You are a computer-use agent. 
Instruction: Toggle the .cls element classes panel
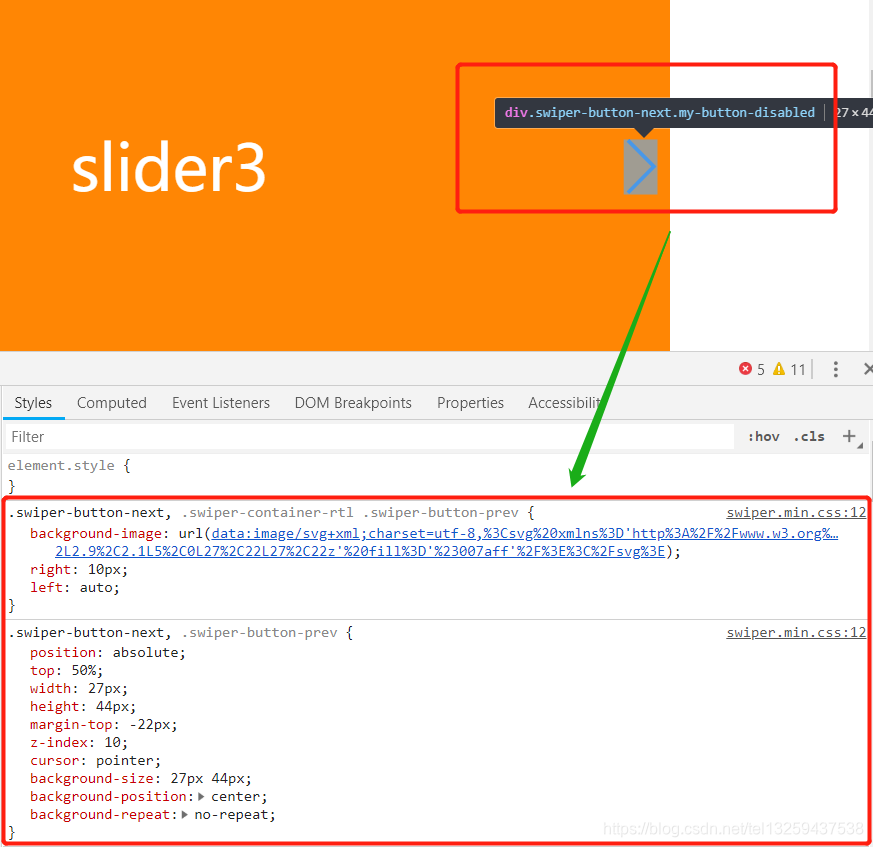click(x=808, y=437)
